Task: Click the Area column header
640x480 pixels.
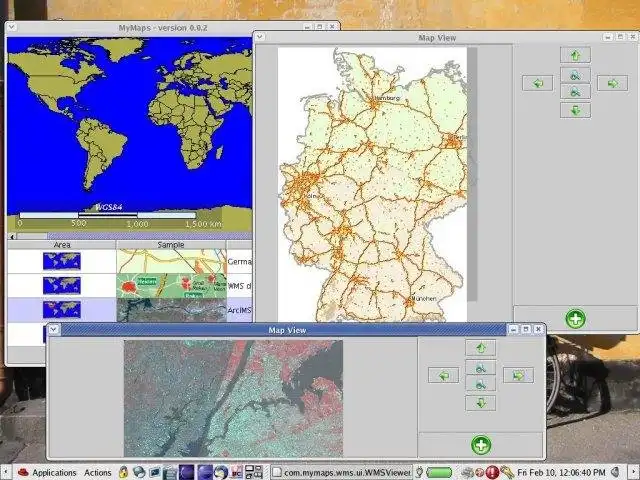Action: [62, 244]
